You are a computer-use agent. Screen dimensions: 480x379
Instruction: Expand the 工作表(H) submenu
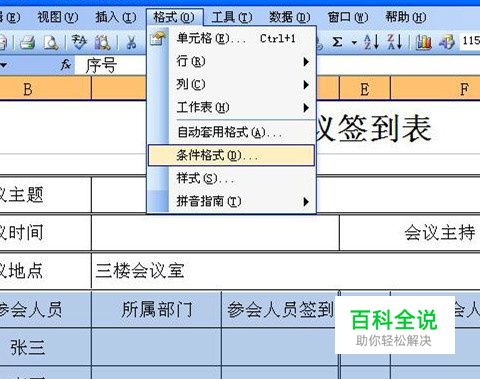tap(231, 107)
